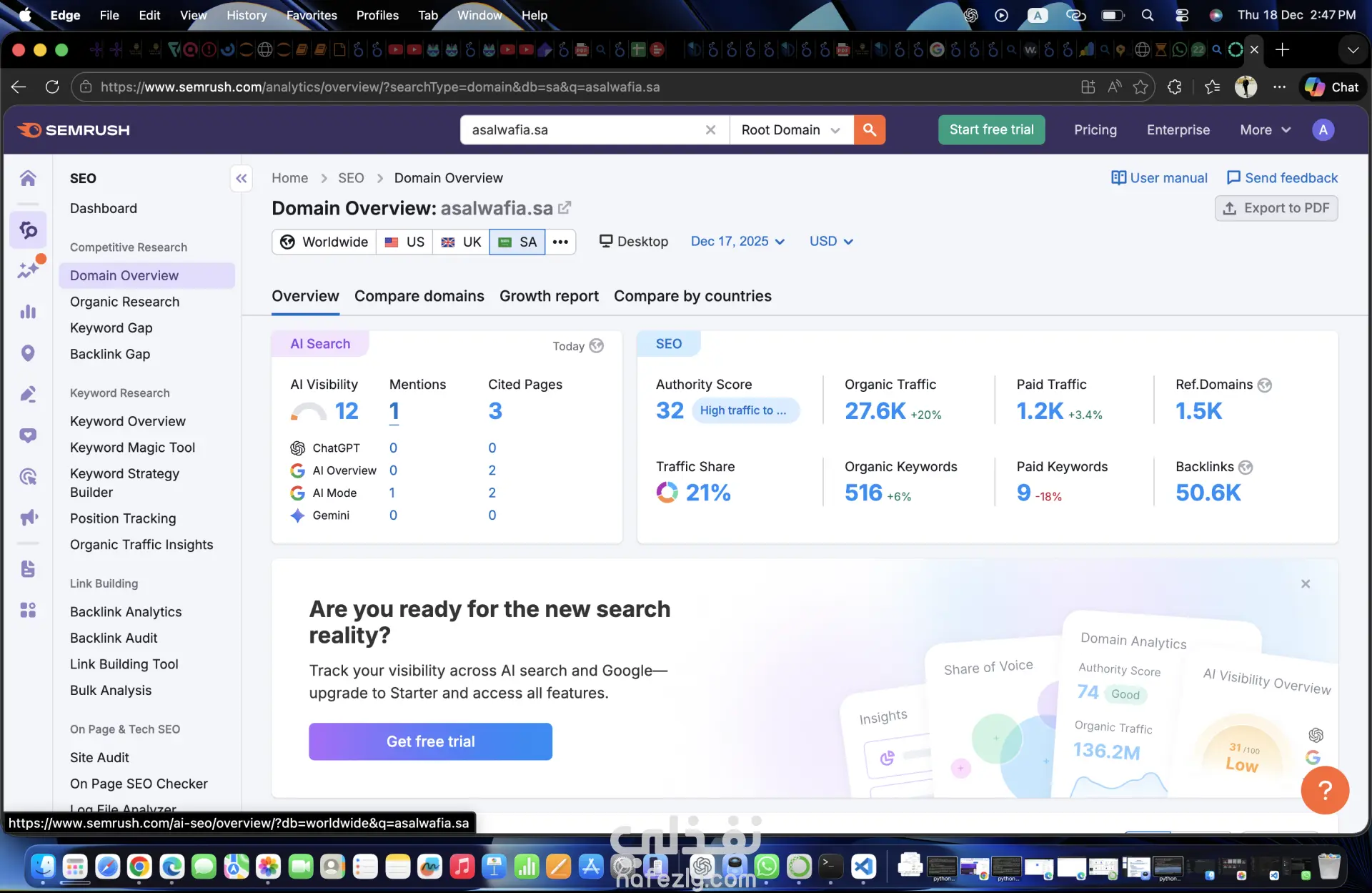Switch database to UK
1372x893 pixels.
click(461, 242)
